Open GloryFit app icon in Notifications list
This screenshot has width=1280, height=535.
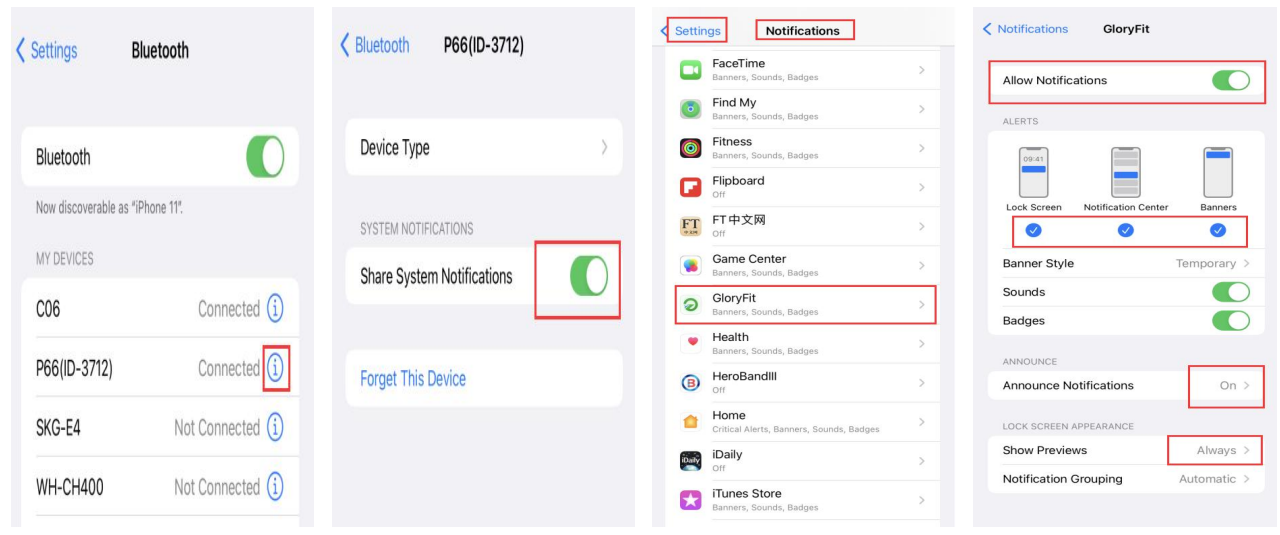690,305
